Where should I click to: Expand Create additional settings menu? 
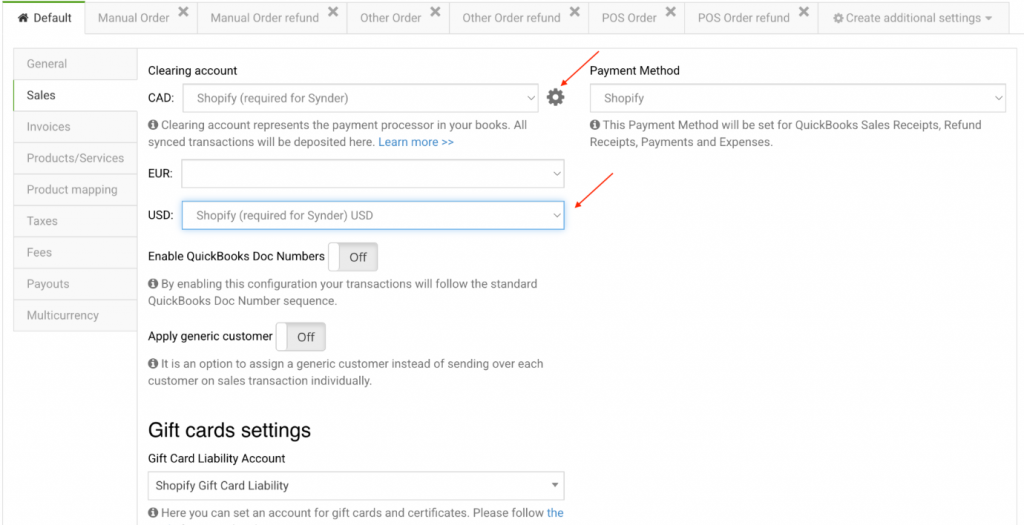[x=912, y=18]
